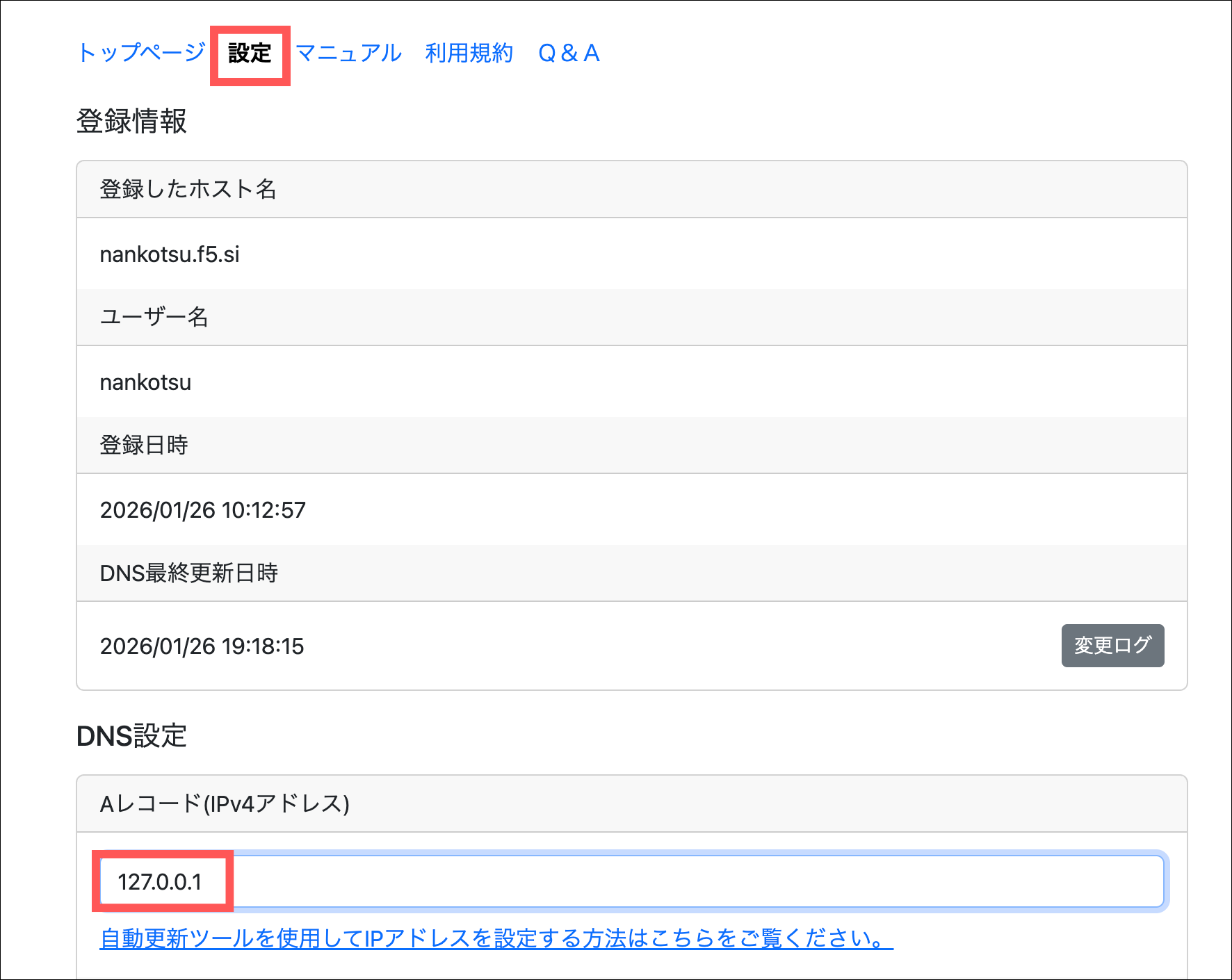1232x980 pixels.
Task: Open the トップページ navigation link
Action: [141, 53]
